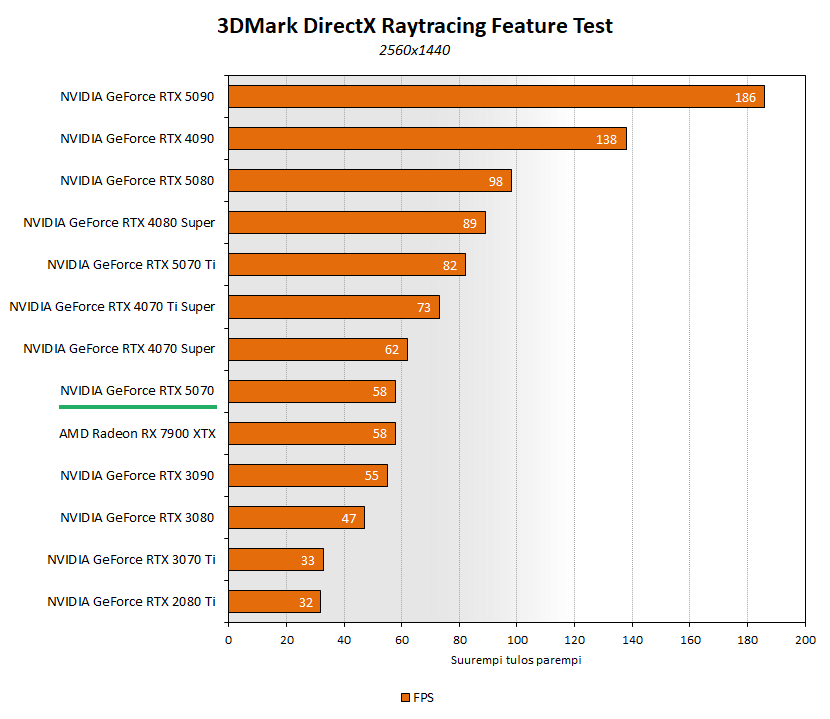Click the orange FPS legend color swatch

[405, 698]
